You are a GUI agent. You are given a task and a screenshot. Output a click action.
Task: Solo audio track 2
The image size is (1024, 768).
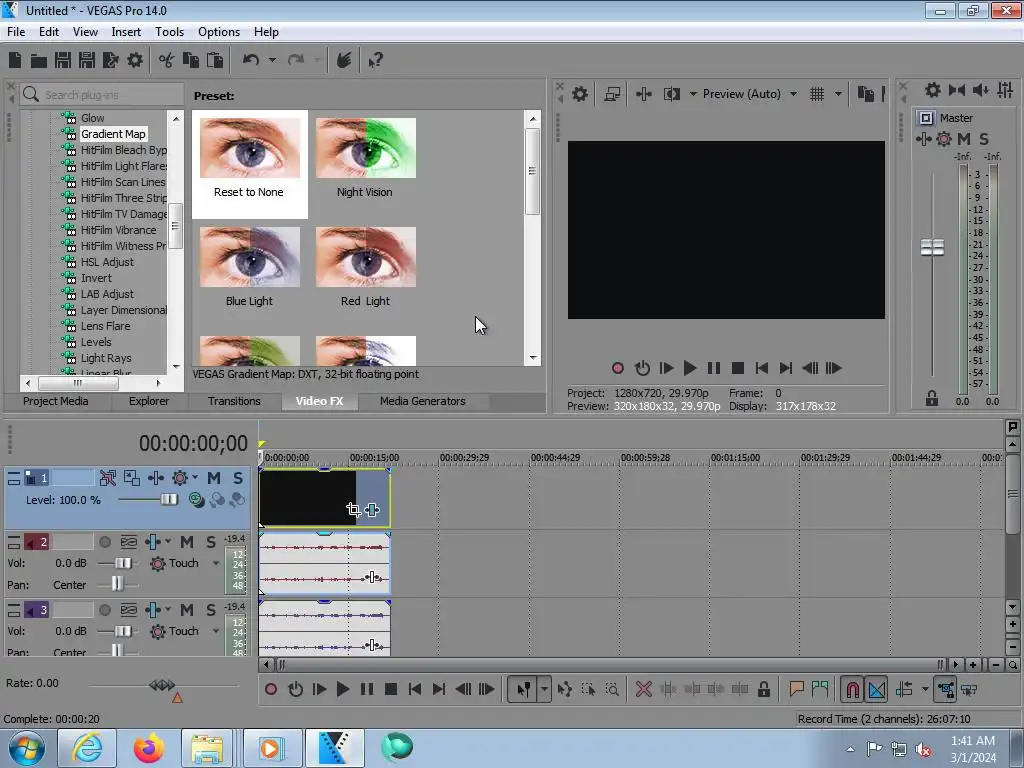point(210,541)
